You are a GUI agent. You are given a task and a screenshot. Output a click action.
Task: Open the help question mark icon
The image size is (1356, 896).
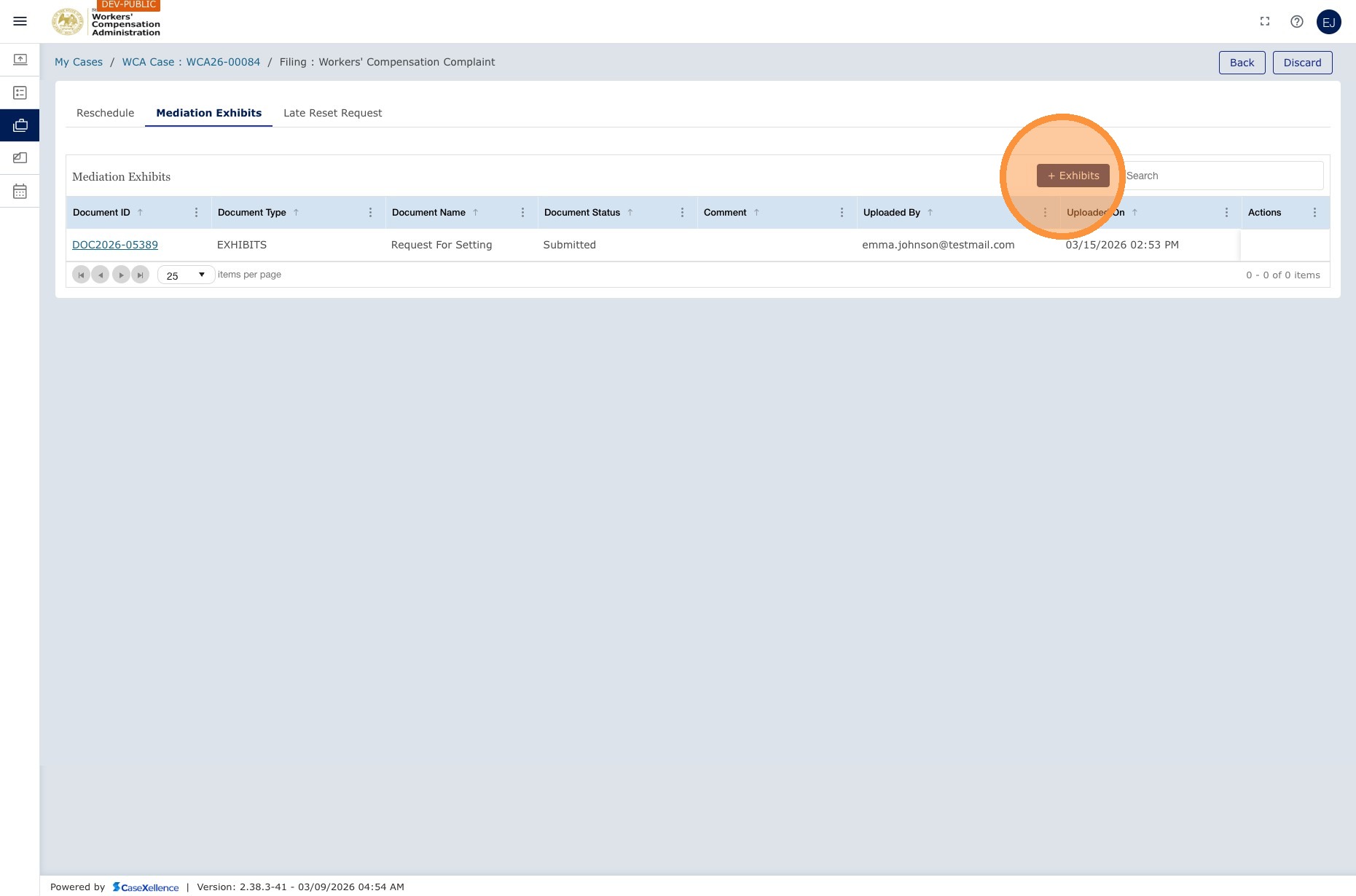click(1297, 22)
